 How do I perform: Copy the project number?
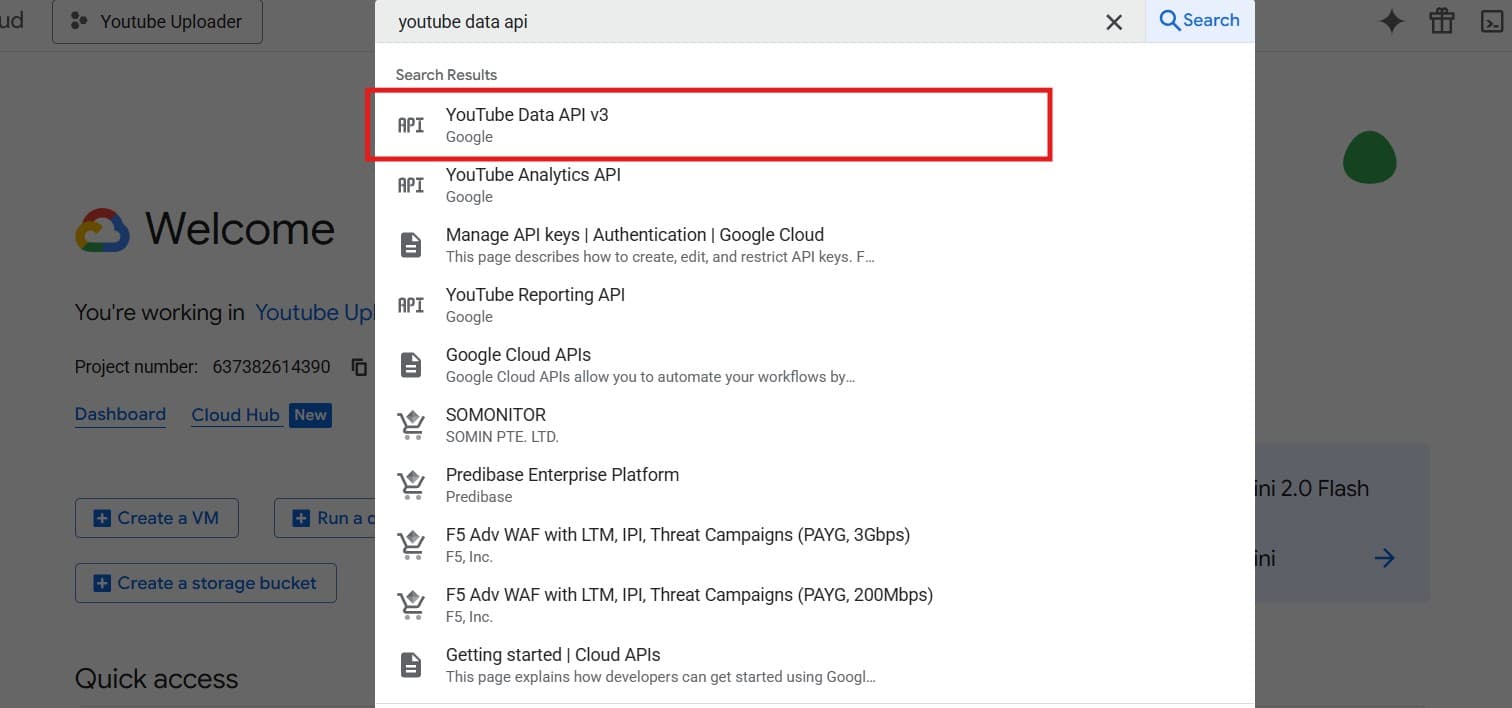(x=360, y=367)
